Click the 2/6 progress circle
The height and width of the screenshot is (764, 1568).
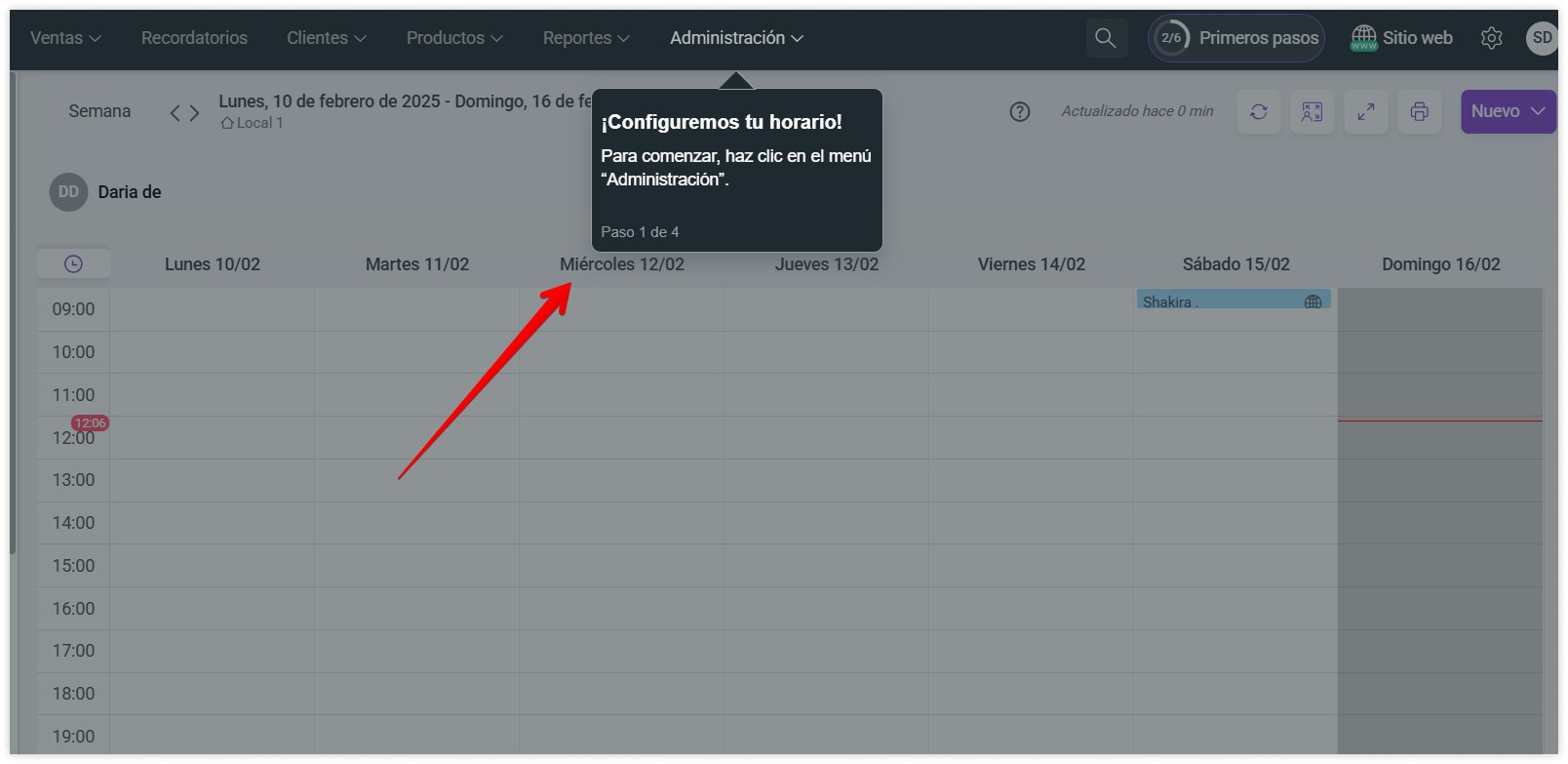click(1171, 38)
